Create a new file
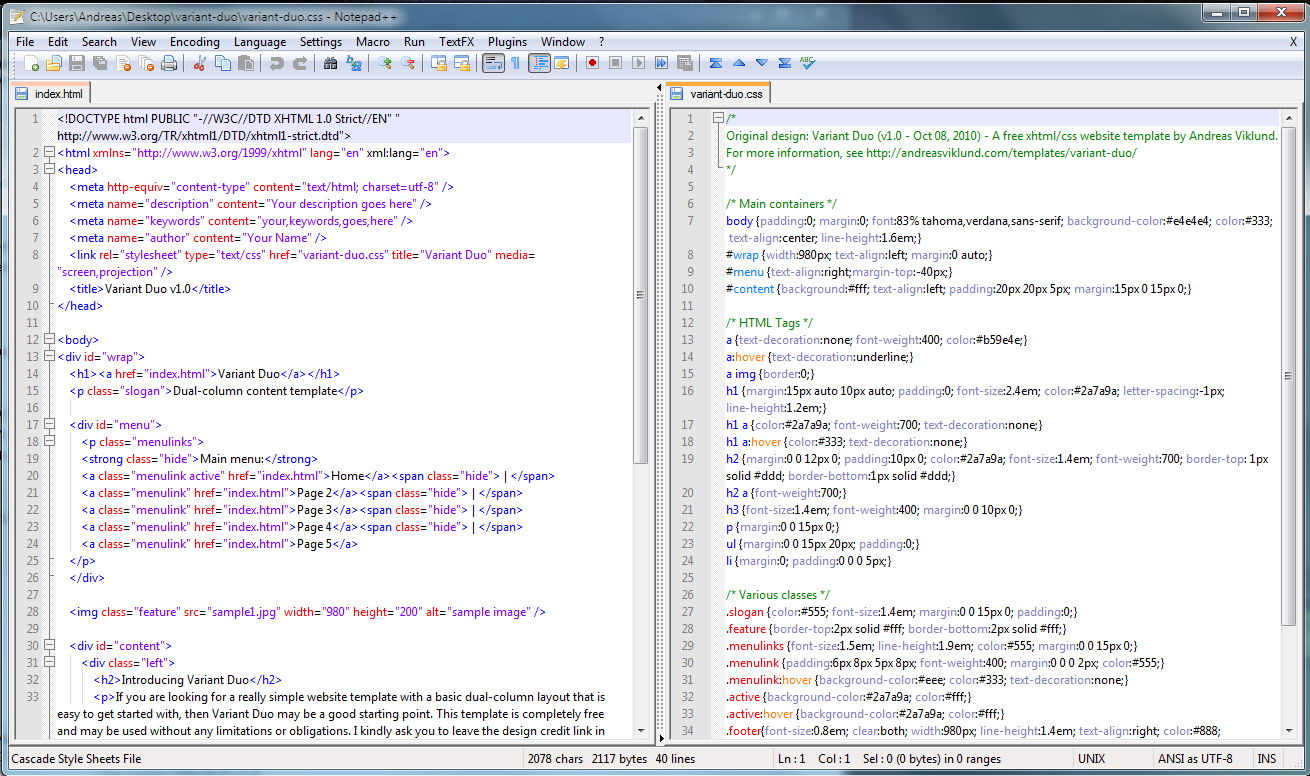1310x776 pixels. 32,62
